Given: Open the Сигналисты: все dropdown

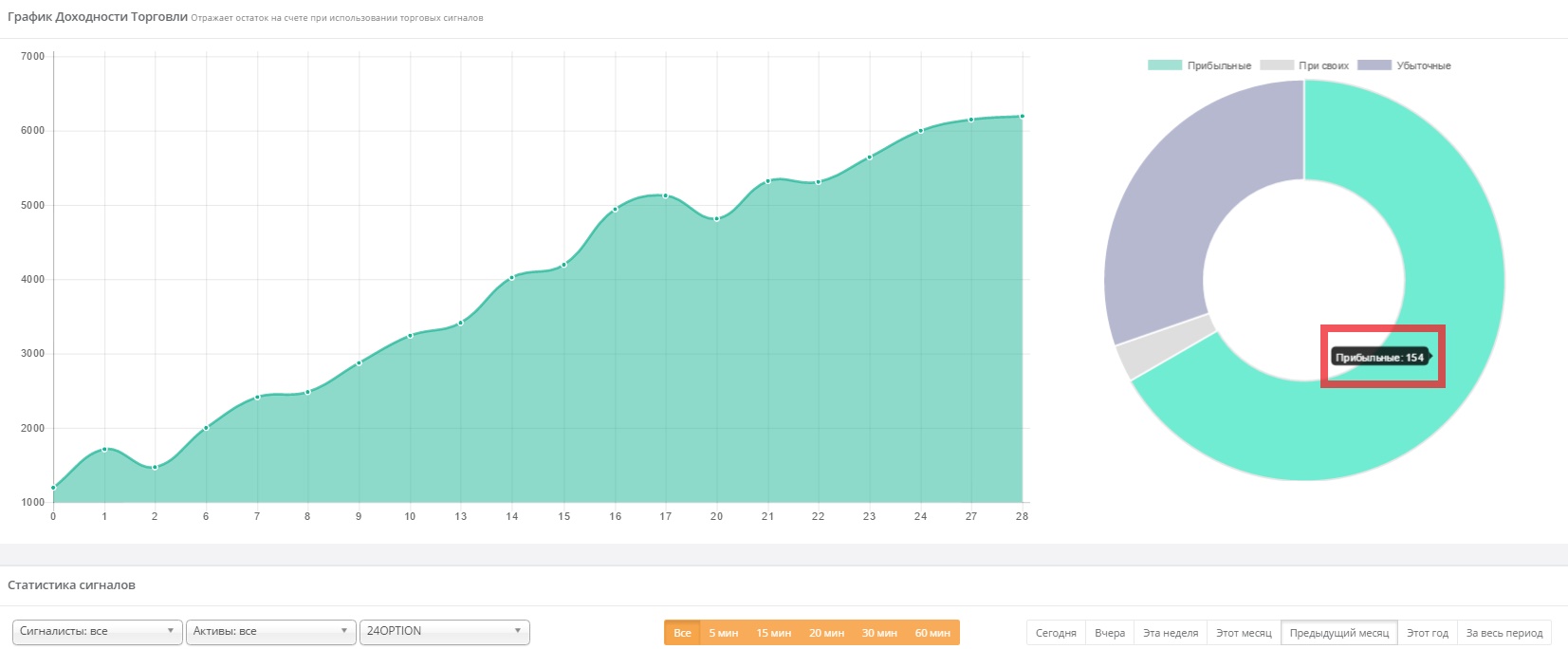Looking at the screenshot, I should [98, 632].
